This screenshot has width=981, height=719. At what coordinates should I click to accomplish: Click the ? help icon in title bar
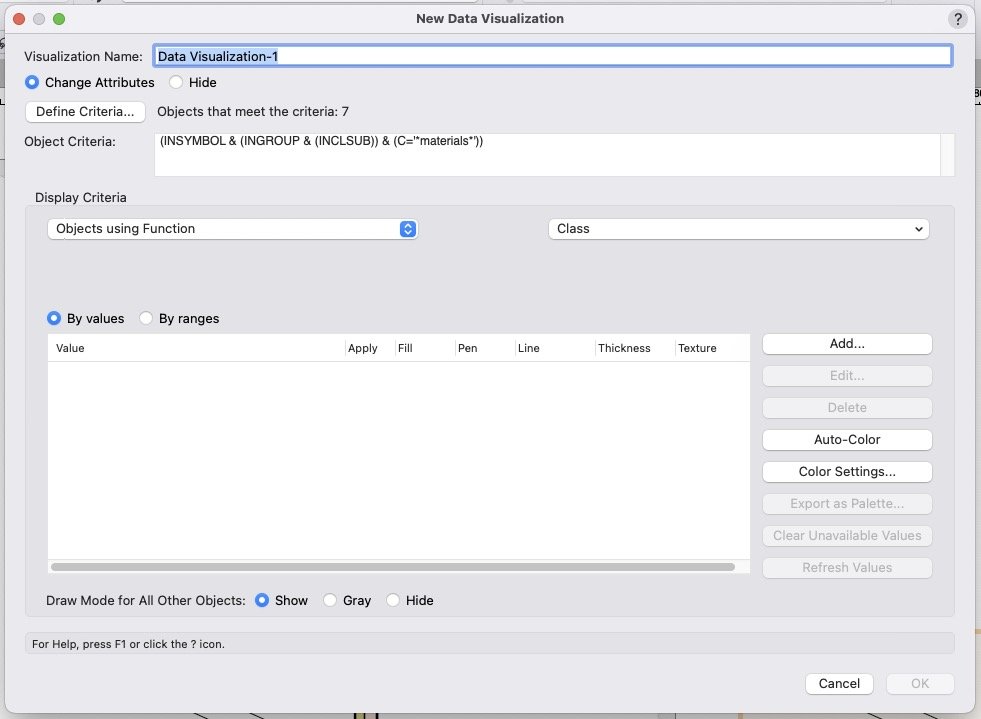click(x=955, y=19)
